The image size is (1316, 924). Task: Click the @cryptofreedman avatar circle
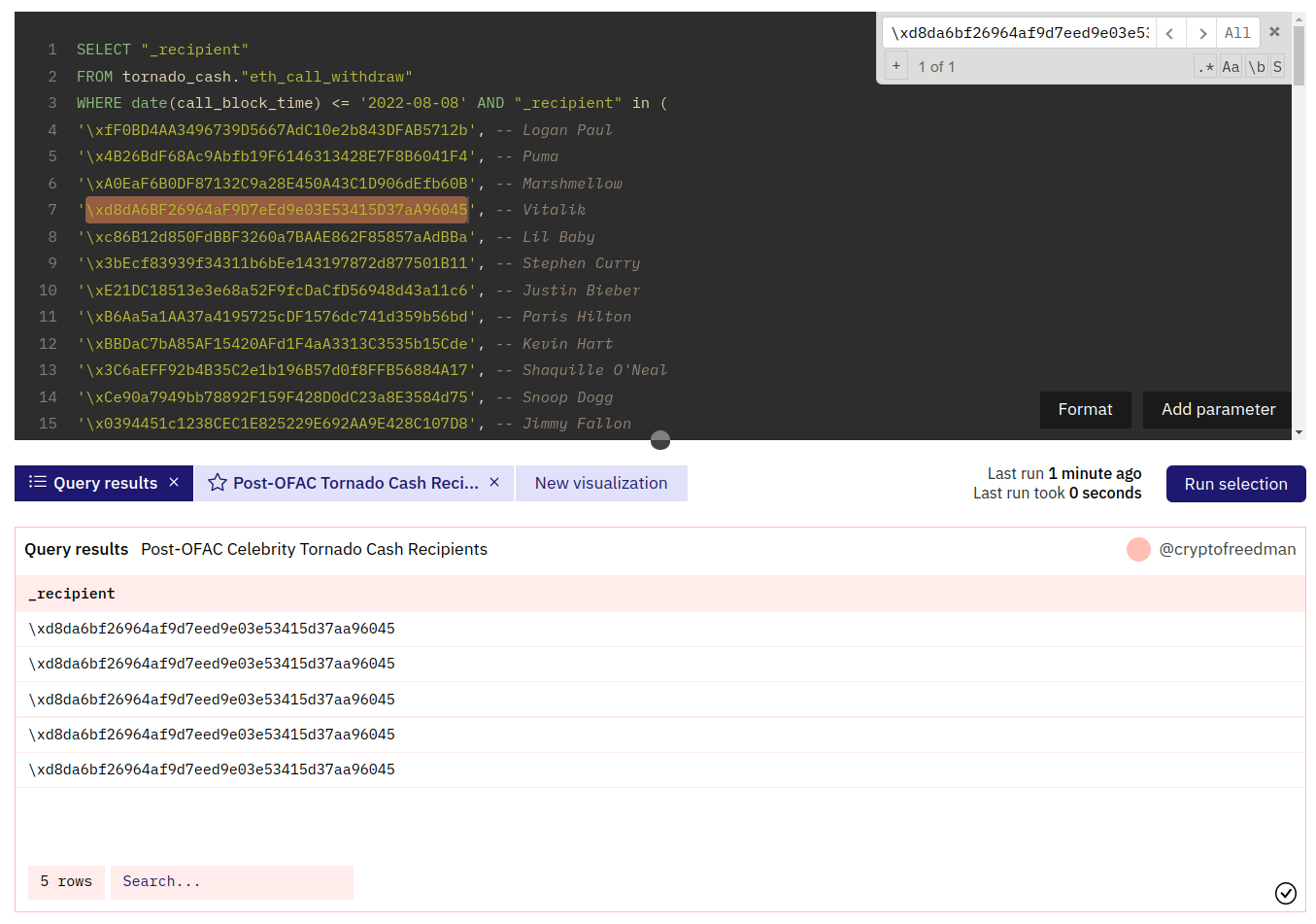click(1138, 549)
